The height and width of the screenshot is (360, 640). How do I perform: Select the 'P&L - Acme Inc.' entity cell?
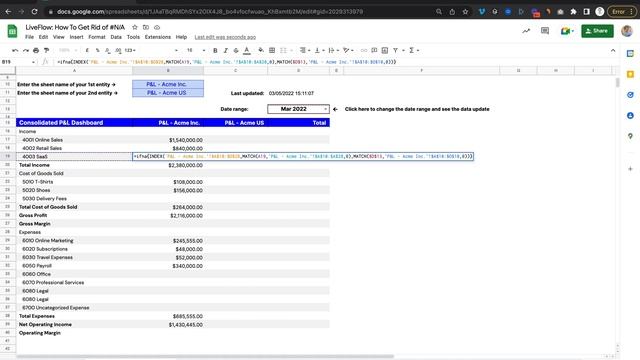pos(168,84)
